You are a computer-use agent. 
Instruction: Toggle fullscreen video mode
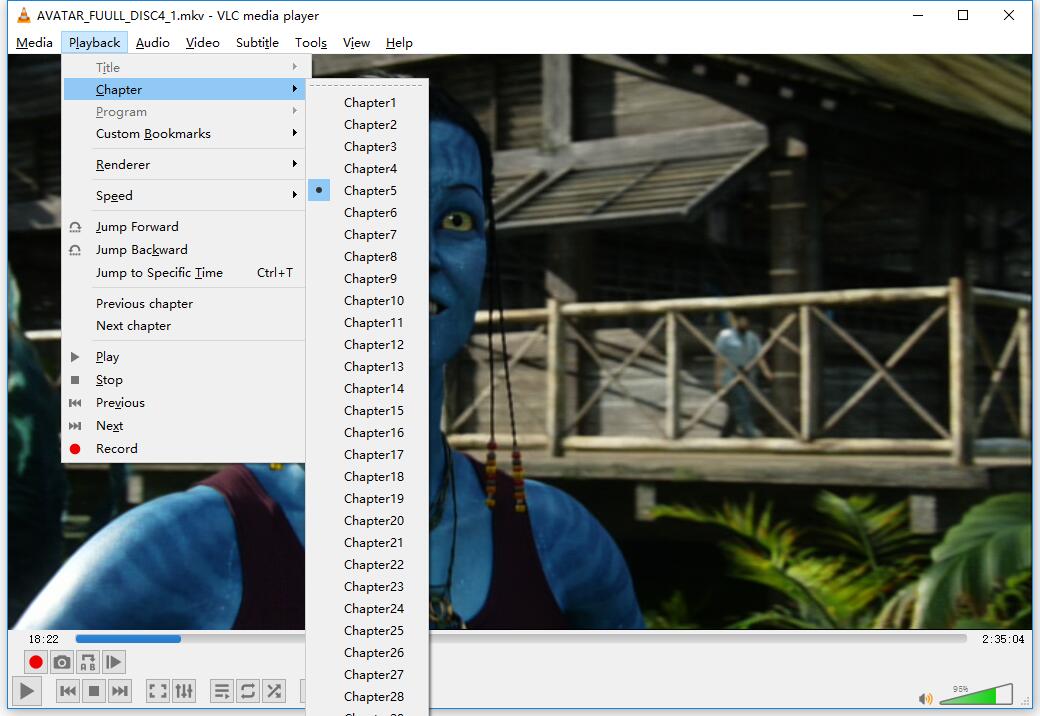158,691
